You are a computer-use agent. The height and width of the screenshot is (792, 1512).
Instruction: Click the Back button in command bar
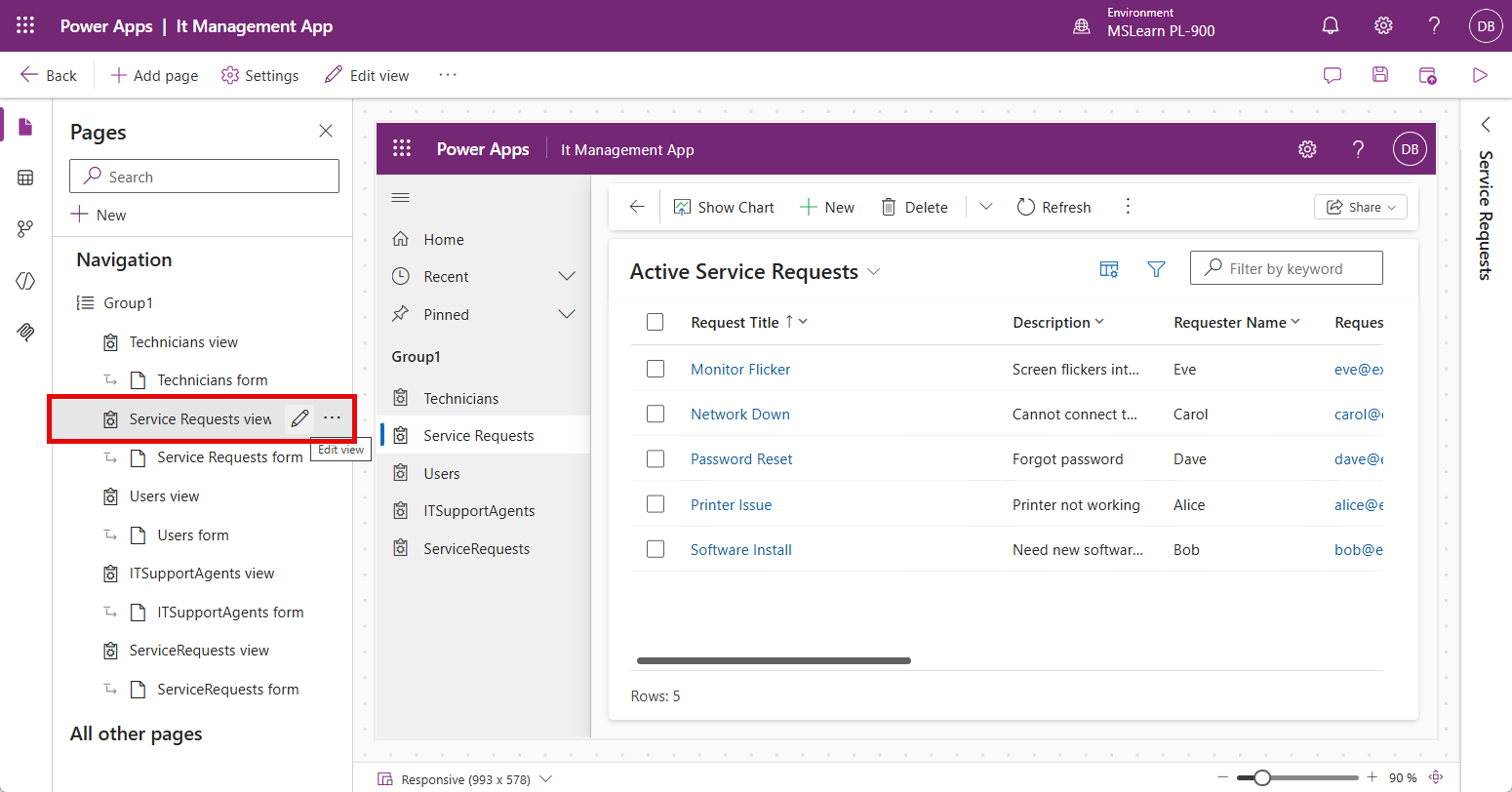tap(48, 75)
